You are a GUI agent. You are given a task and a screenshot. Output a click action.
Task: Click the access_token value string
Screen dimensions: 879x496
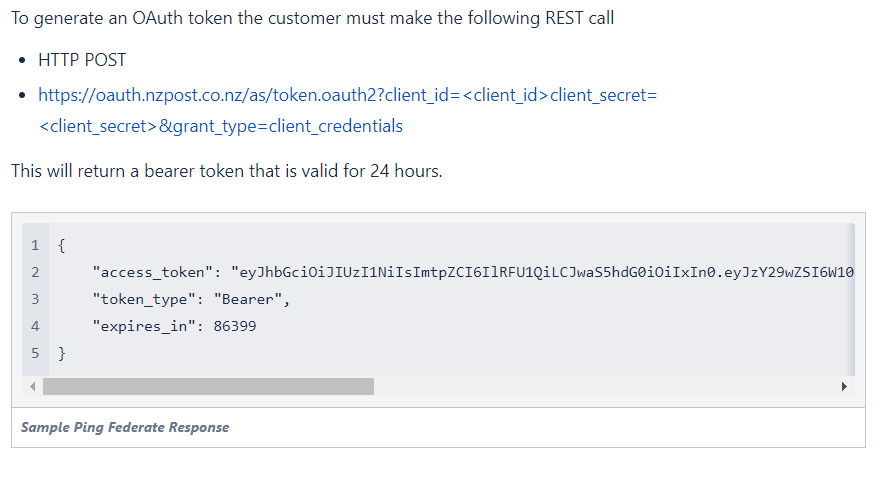pos(543,272)
